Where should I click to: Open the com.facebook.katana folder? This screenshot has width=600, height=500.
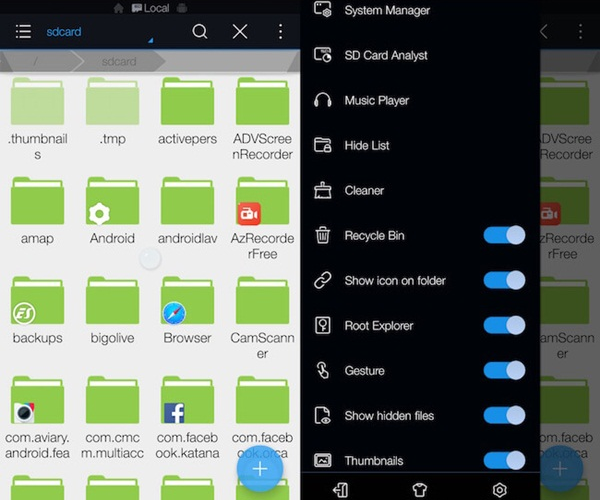(x=188, y=418)
